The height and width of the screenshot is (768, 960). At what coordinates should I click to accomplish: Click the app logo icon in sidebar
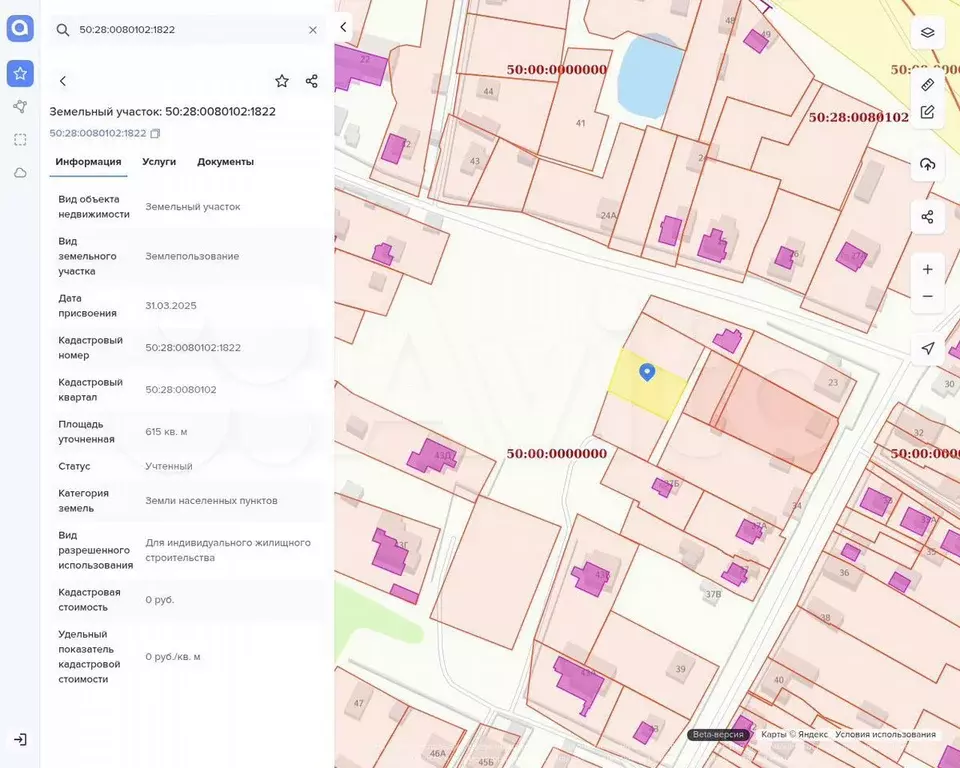click(x=20, y=28)
